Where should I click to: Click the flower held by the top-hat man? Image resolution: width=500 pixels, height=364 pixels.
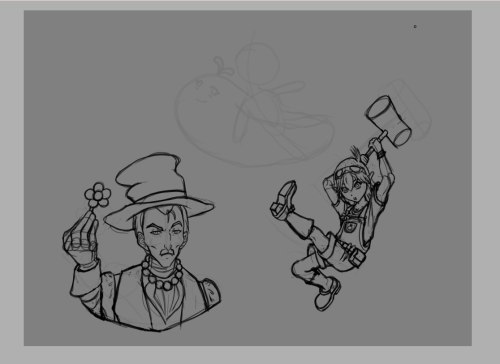pos(97,195)
